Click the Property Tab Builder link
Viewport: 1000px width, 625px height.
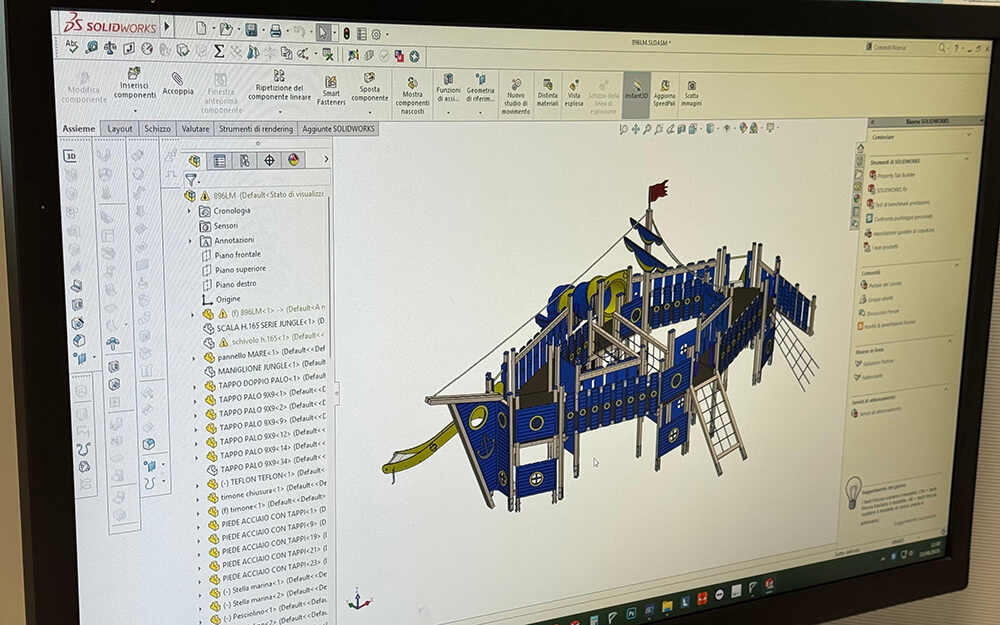(x=898, y=174)
